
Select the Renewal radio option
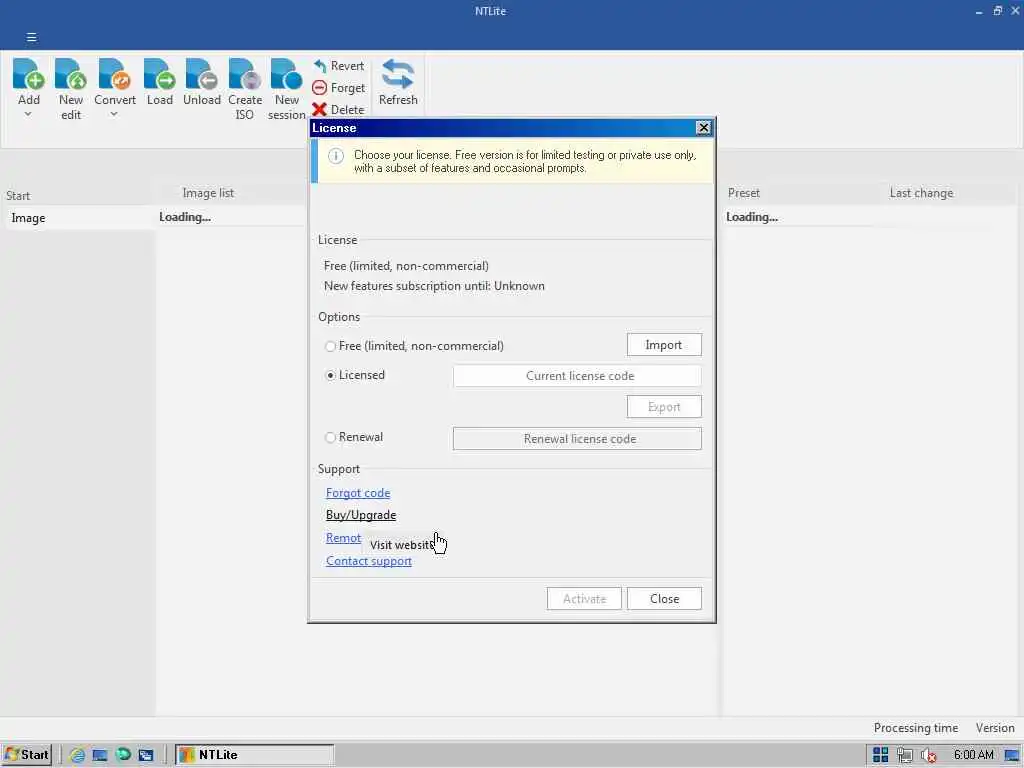pos(330,438)
